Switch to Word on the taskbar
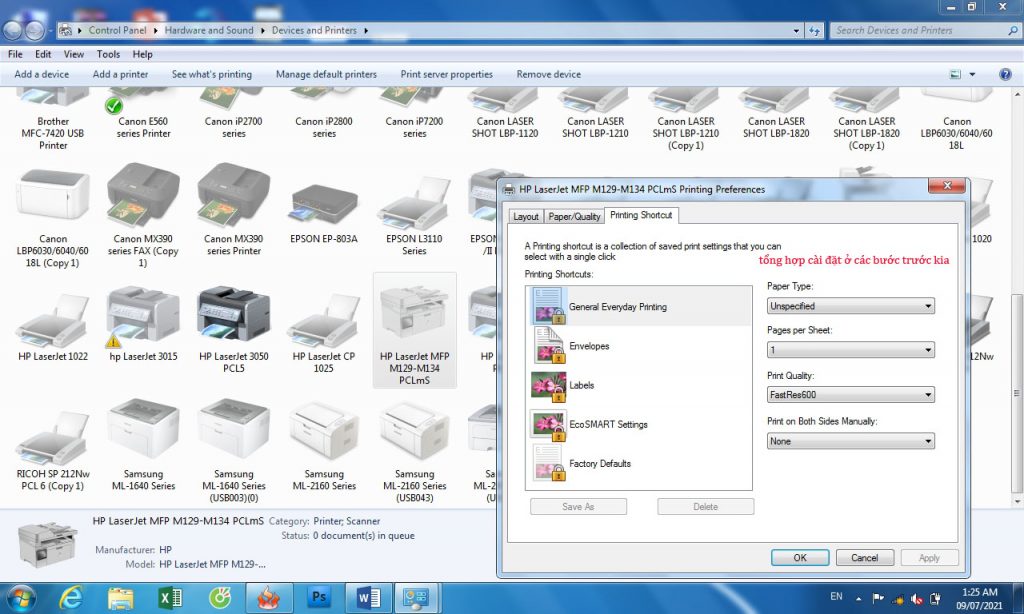This screenshot has width=1024, height=614. [x=368, y=598]
